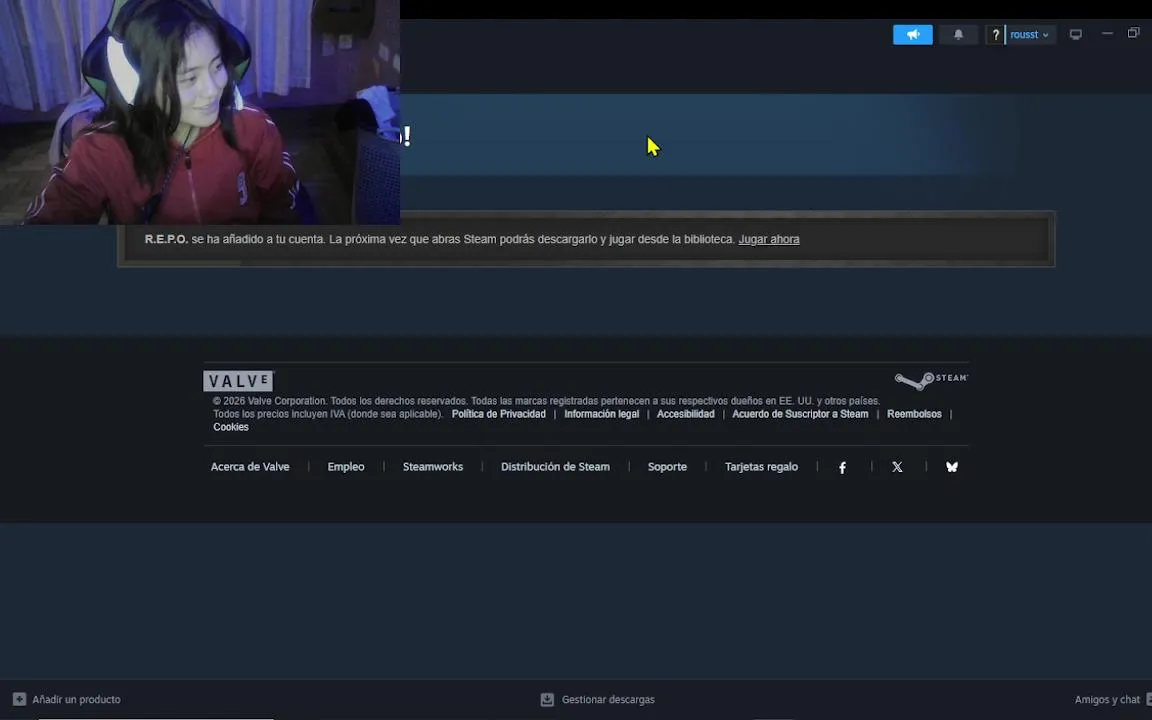Open Información legal link
Screen dimensions: 1152x720
601,414
